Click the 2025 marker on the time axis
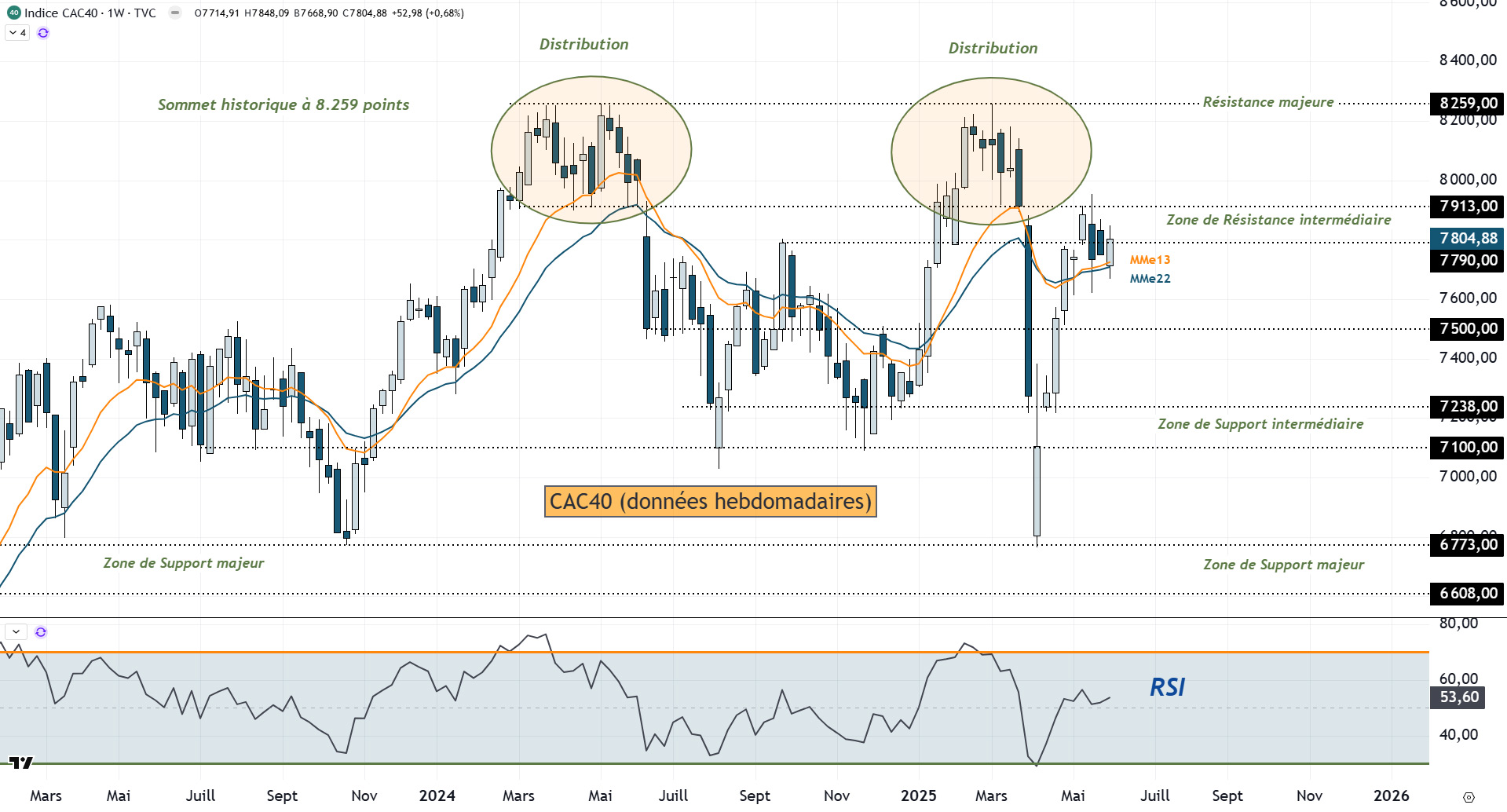The height and width of the screenshot is (812, 1507). pos(918,796)
